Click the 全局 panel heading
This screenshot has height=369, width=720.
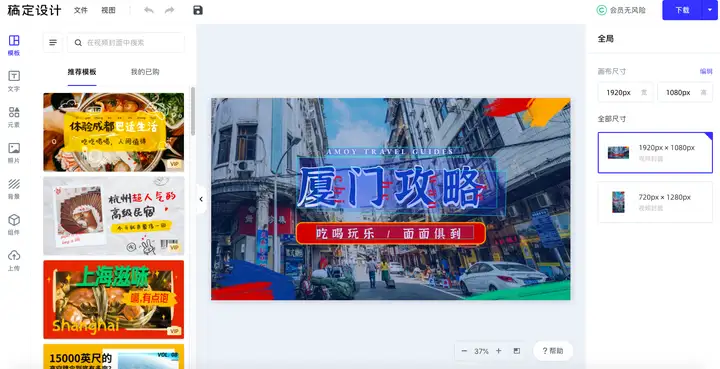pos(605,39)
